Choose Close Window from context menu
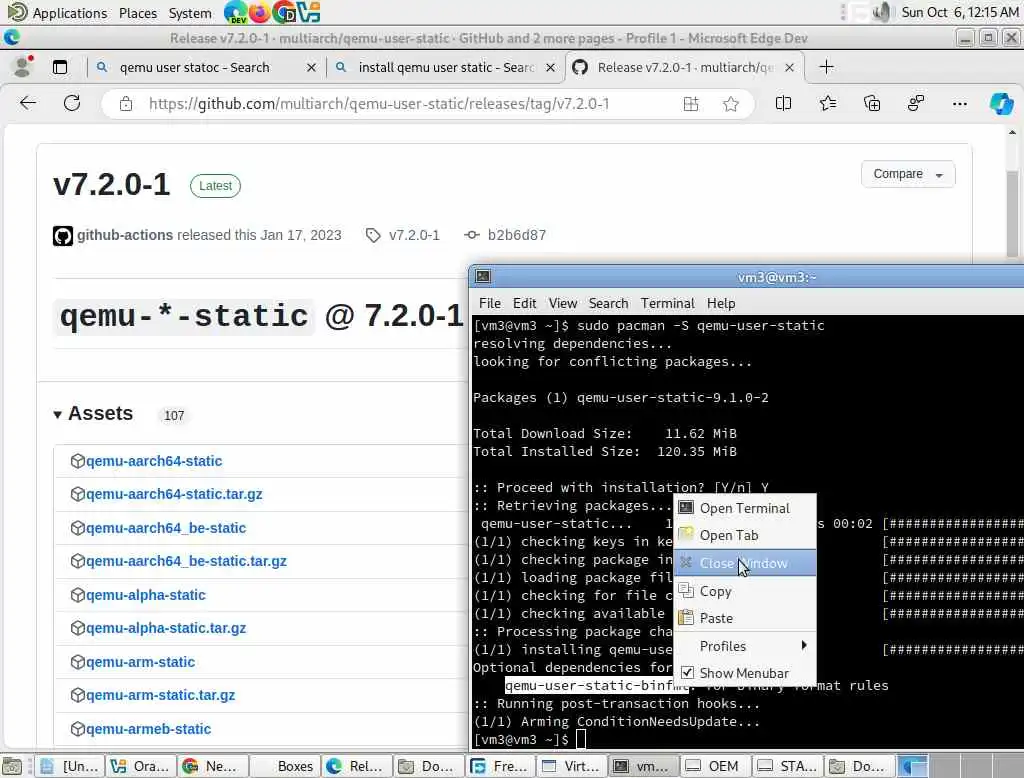Image resolution: width=1024 pixels, height=778 pixels. pos(745,563)
